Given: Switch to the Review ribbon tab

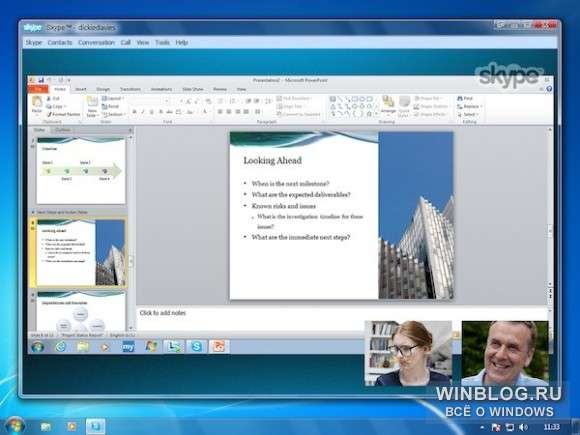Looking at the screenshot, I should tap(220, 89).
